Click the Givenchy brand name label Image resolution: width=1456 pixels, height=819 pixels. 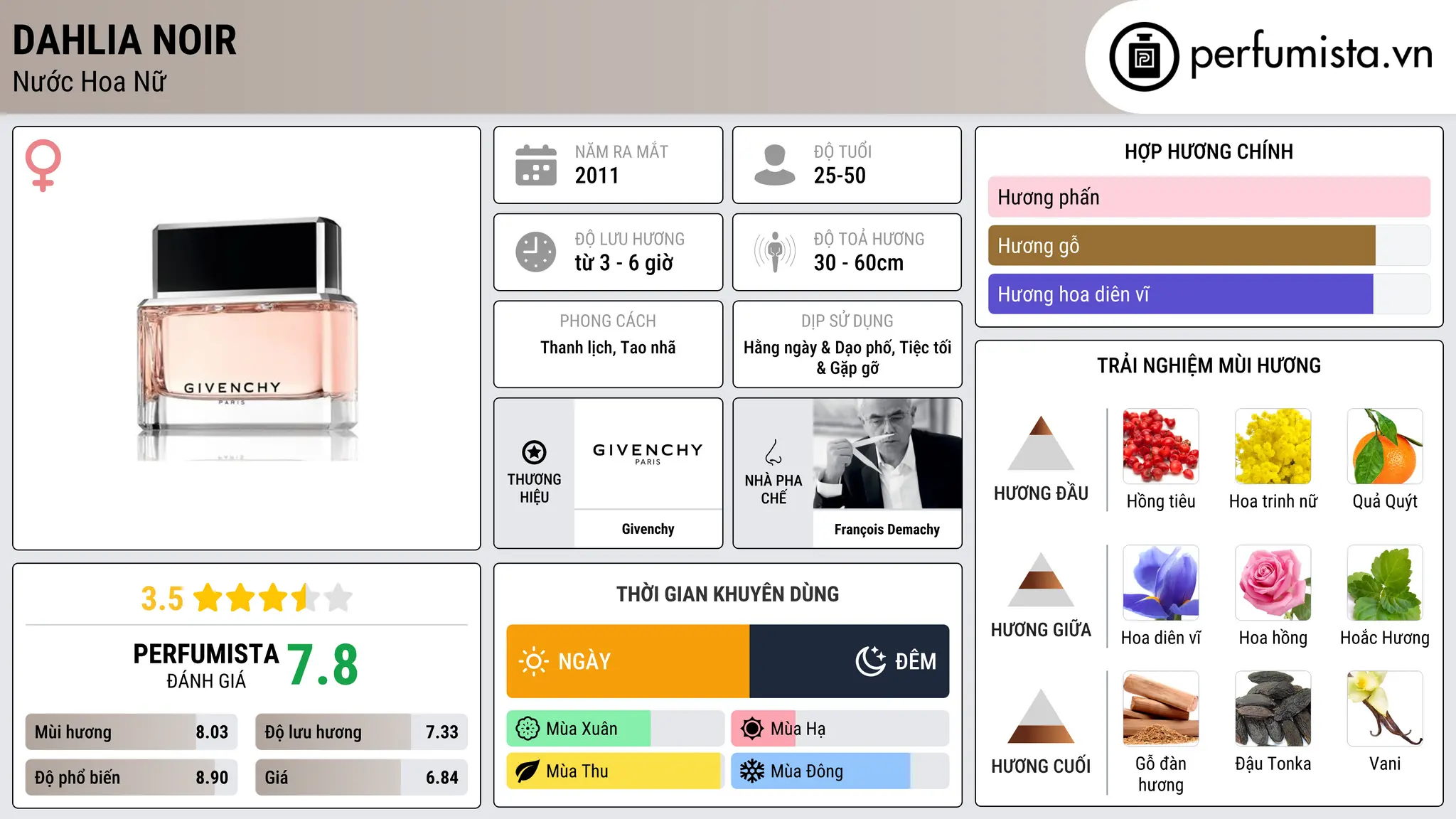tap(648, 529)
